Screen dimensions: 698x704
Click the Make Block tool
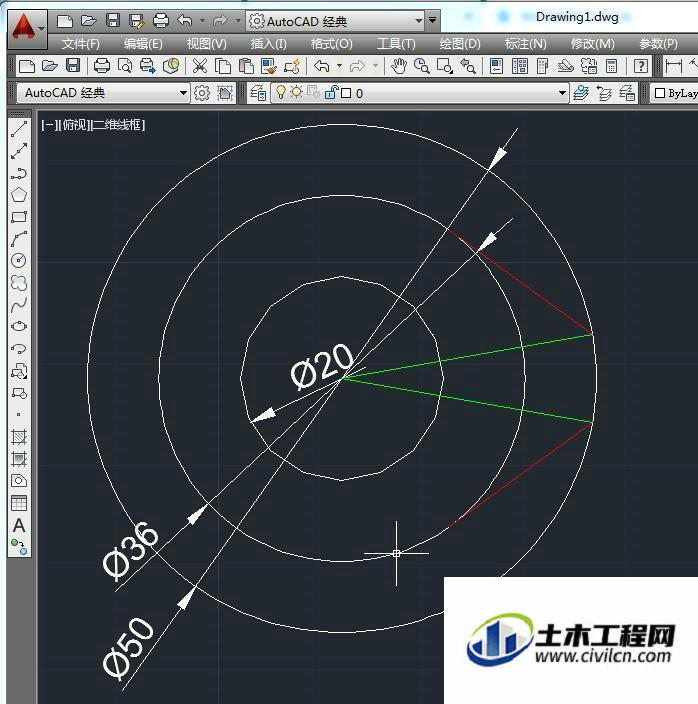(19, 393)
